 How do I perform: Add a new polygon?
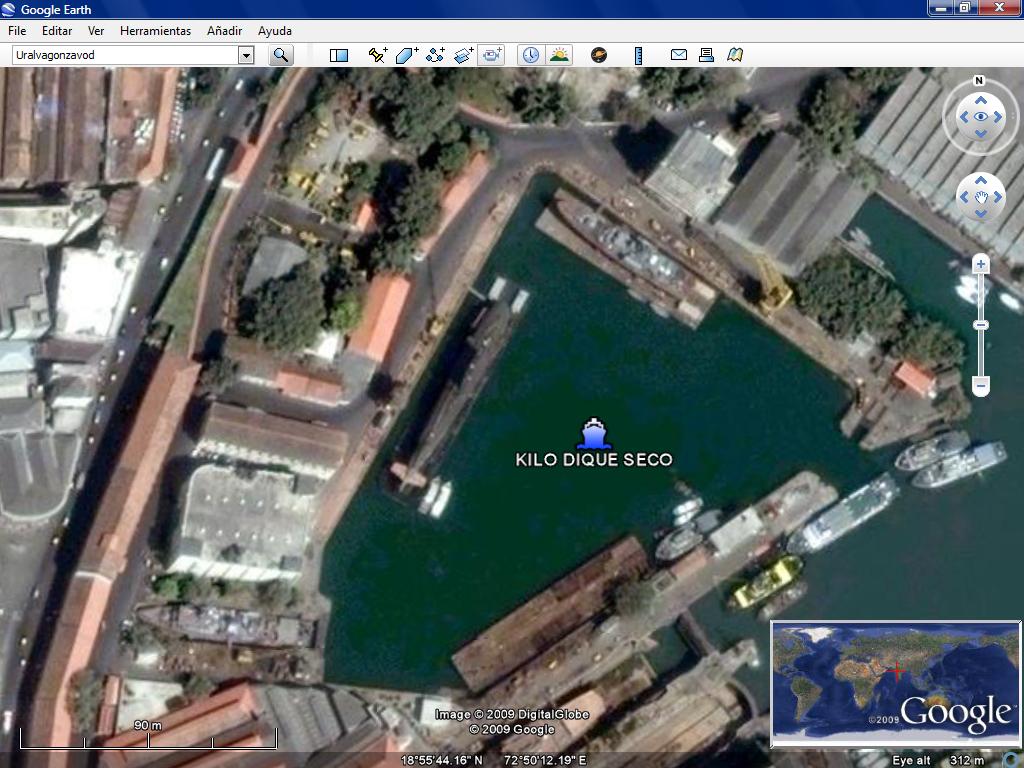click(406, 55)
